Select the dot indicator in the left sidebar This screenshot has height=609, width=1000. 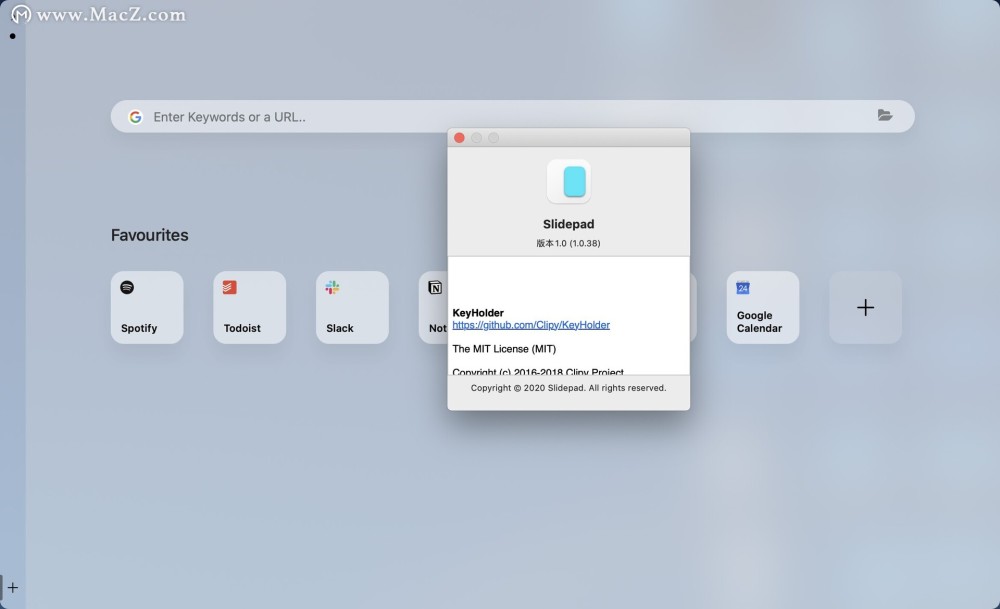[x=13, y=36]
